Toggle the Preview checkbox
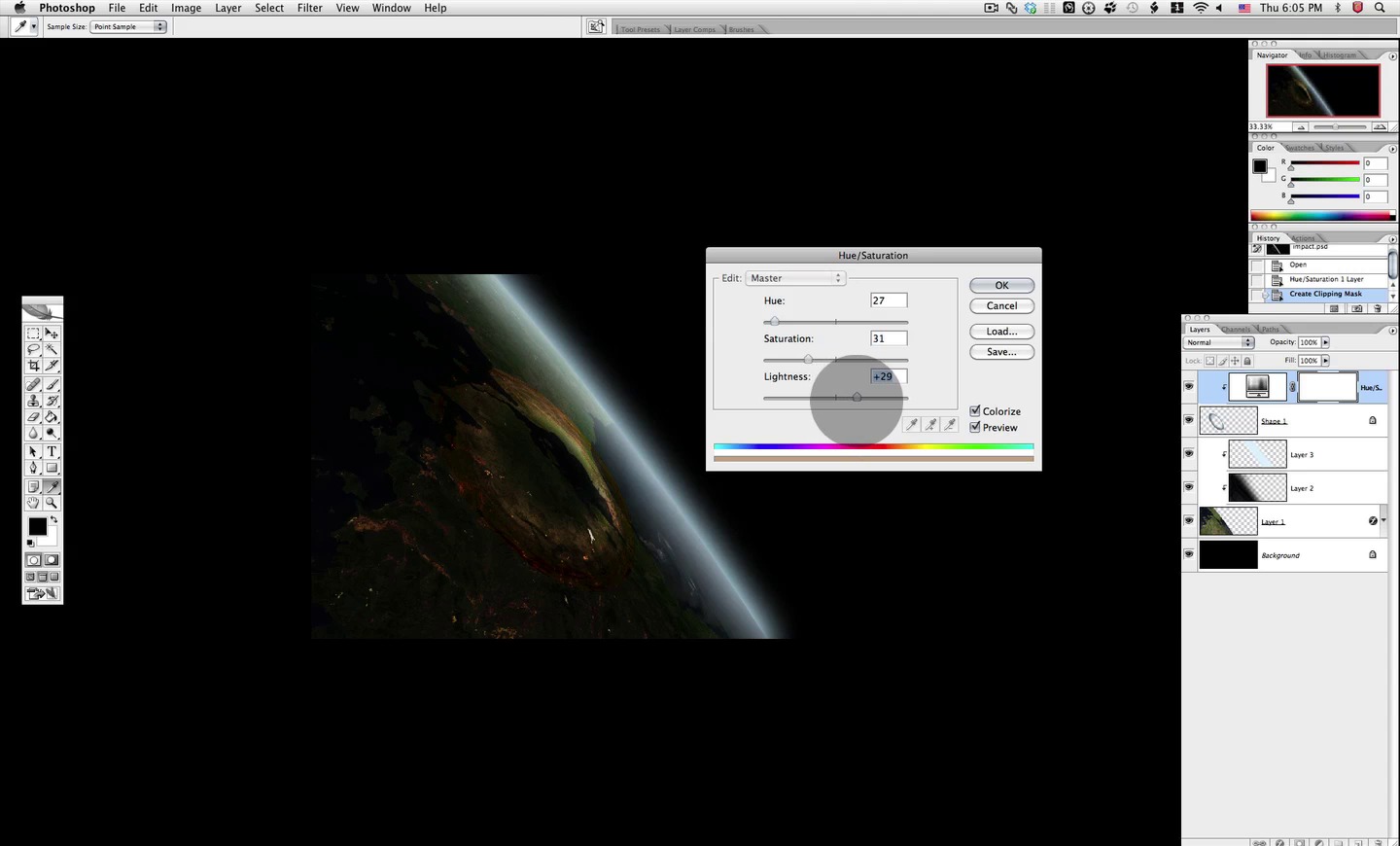 coord(975,427)
